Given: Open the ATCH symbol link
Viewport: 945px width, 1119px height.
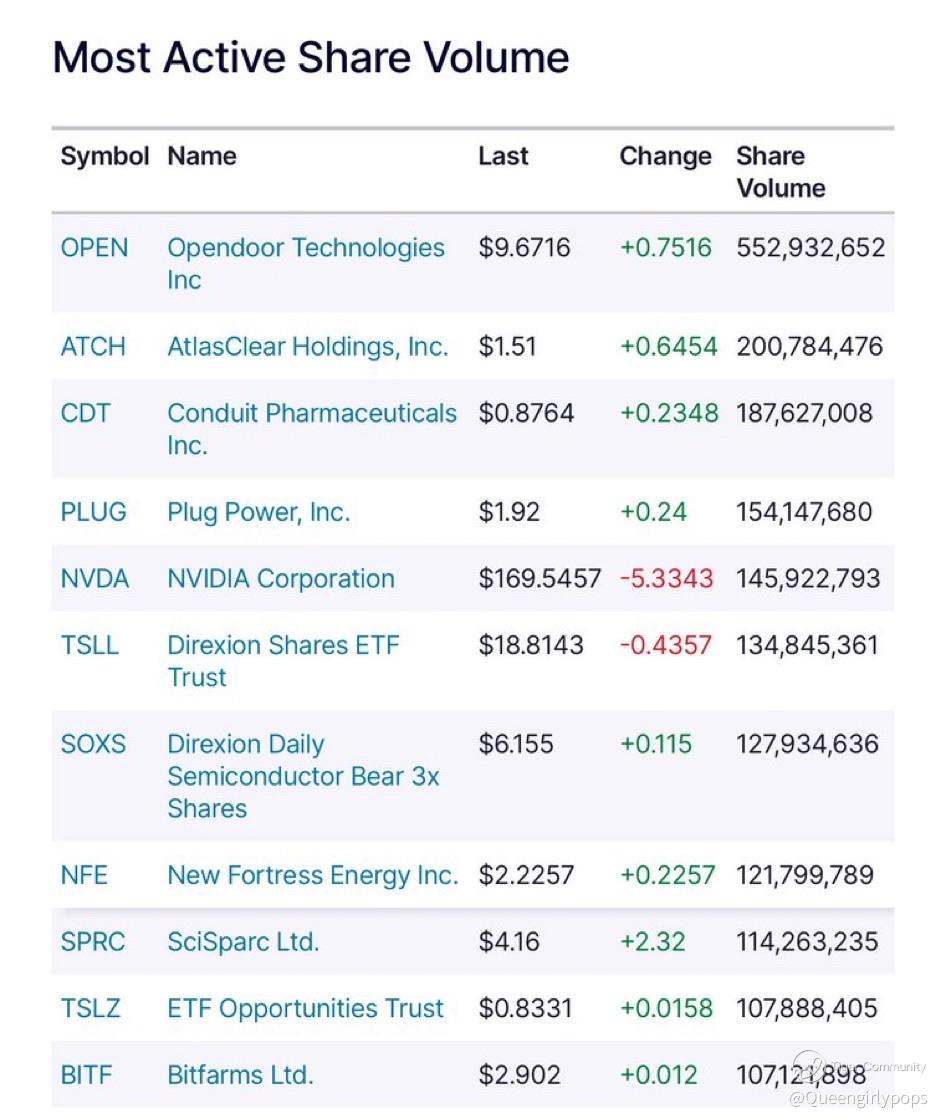Looking at the screenshot, I should [x=93, y=347].
